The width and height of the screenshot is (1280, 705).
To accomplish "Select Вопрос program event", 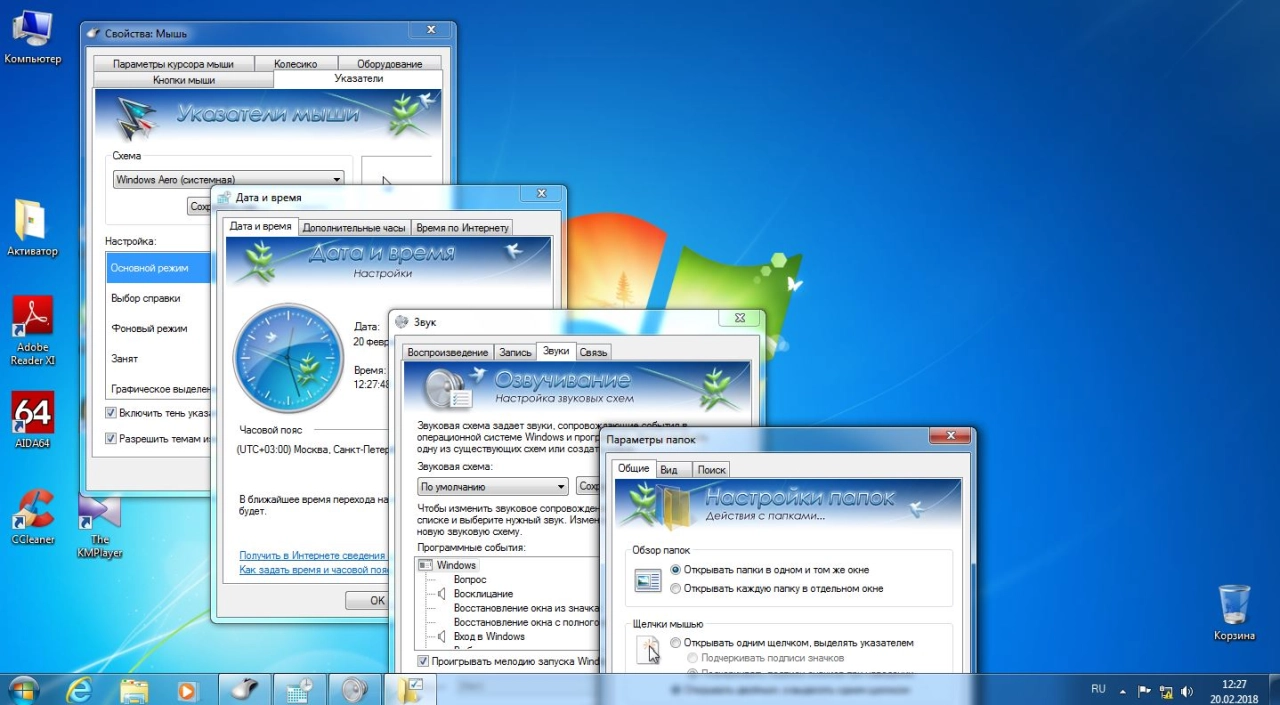I will click(x=470, y=579).
